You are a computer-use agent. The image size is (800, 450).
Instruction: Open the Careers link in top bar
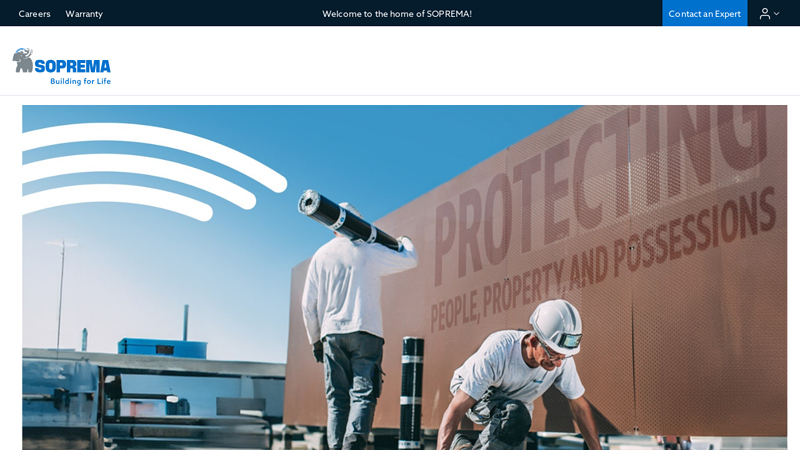point(34,14)
